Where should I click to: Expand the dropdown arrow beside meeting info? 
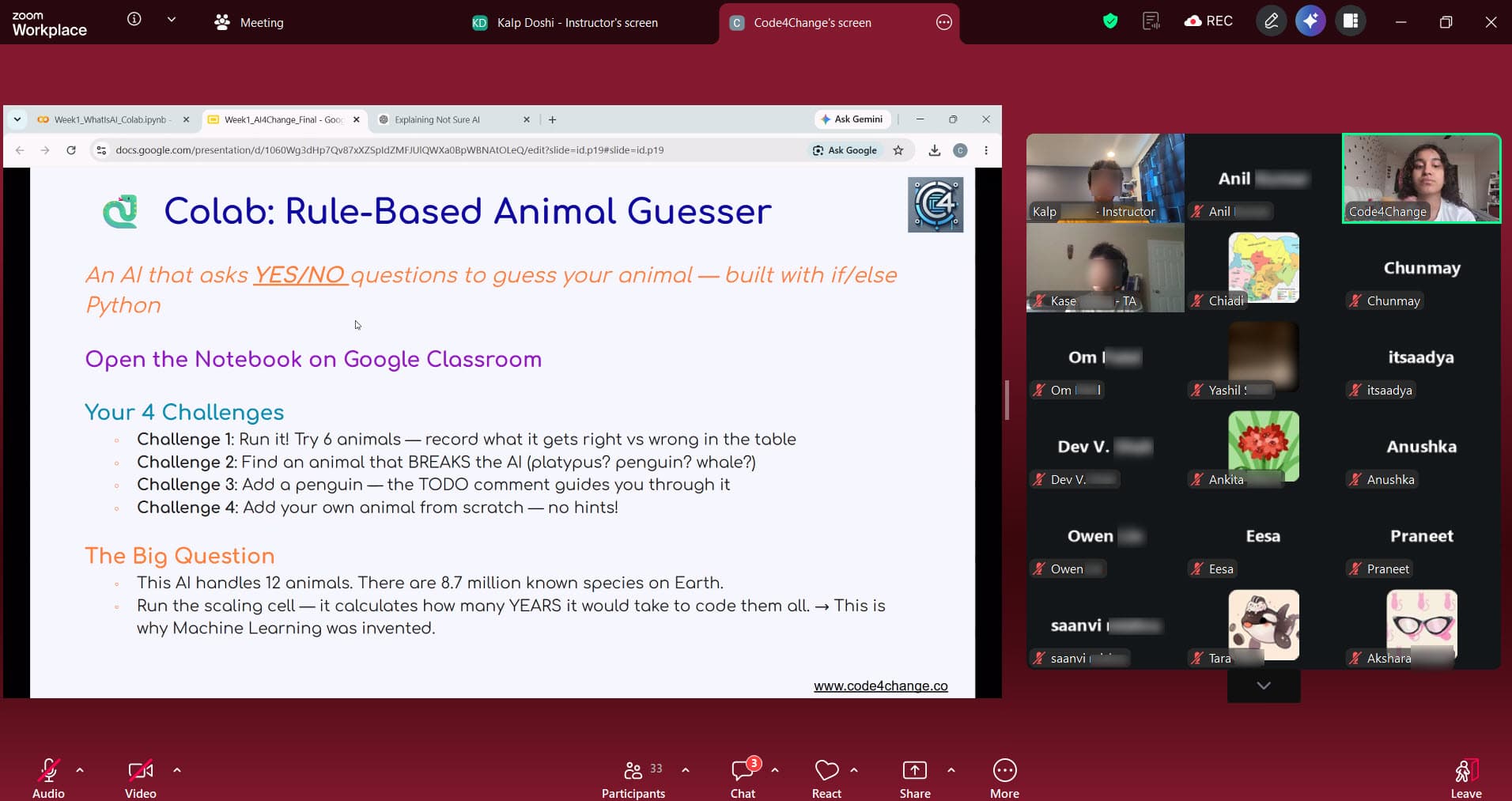tap(172, 19)
